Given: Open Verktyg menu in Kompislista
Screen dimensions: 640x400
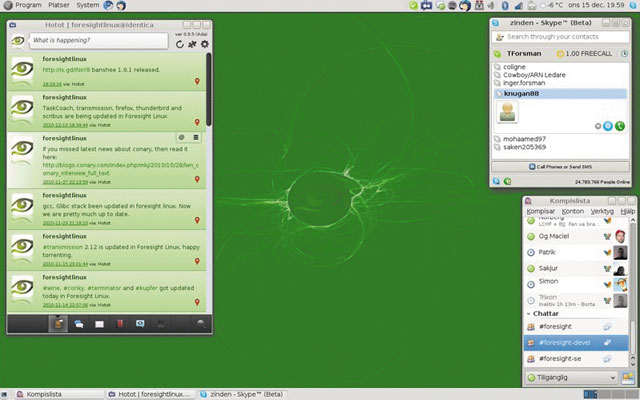Looking at the screenshot, I should click(602, 211).
